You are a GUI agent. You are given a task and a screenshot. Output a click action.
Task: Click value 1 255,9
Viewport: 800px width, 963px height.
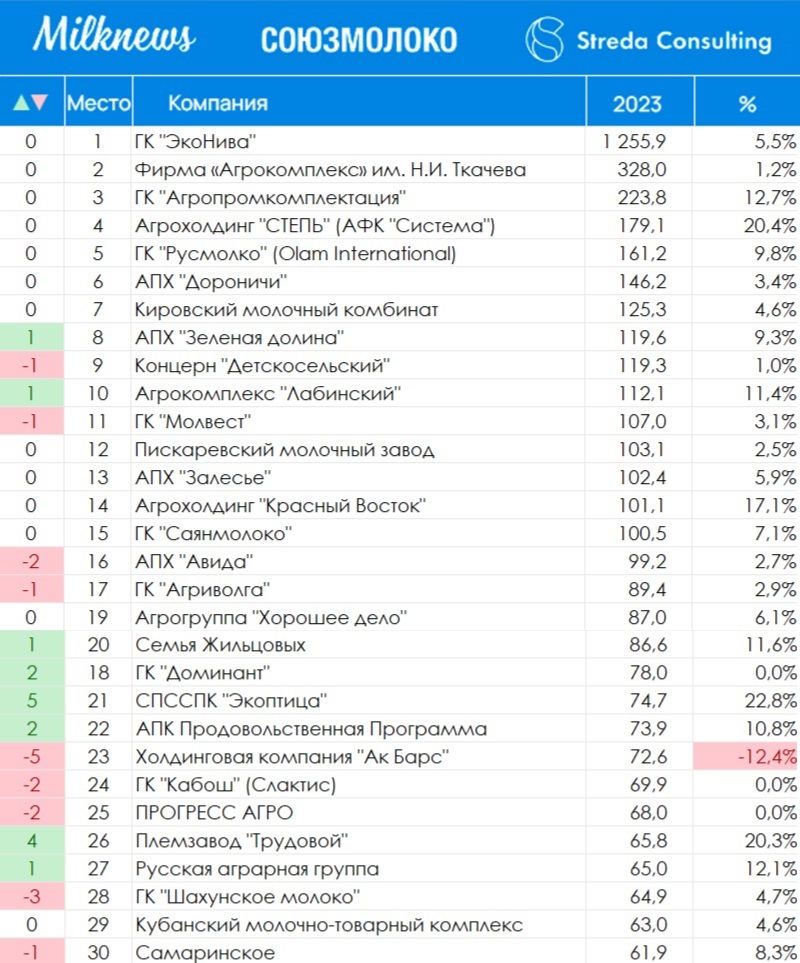point(634,141)
